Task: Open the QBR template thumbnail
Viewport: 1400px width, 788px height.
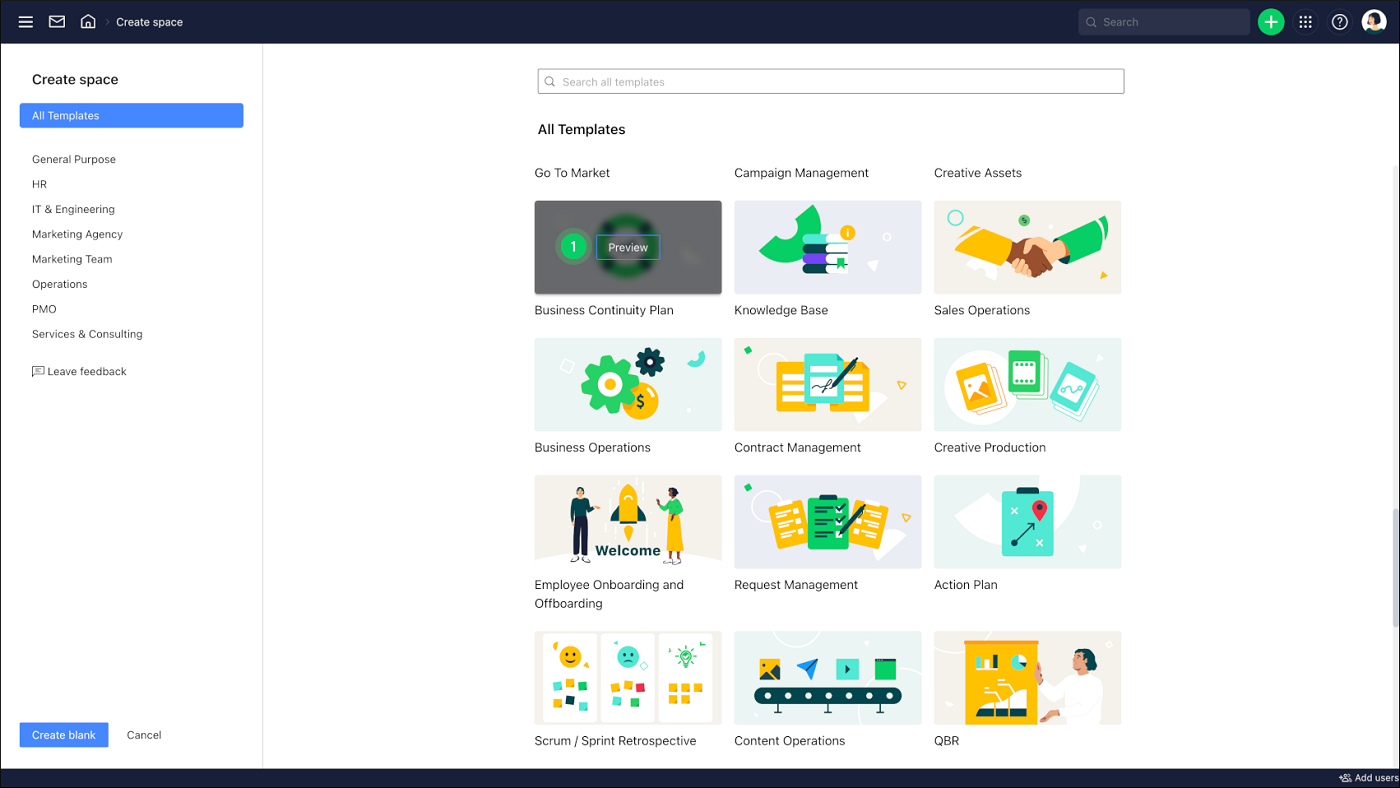Action: coord(1027,677)
